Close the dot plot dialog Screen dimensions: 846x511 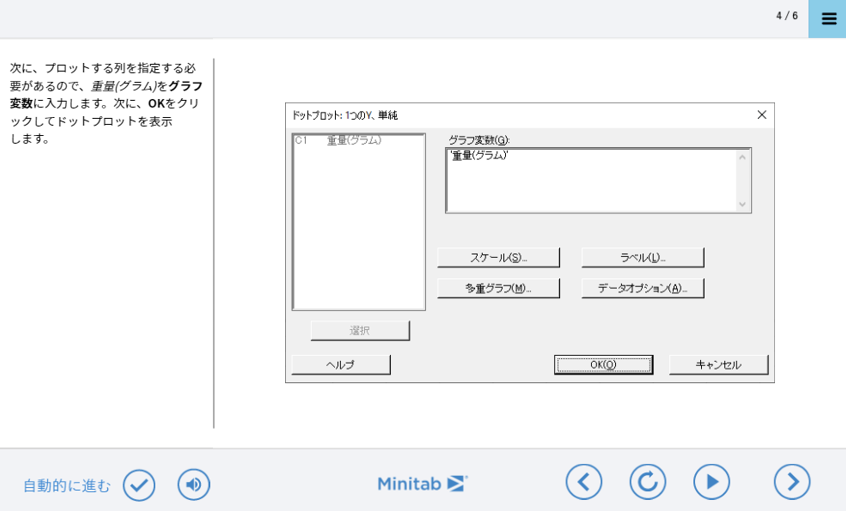point(761,115)
